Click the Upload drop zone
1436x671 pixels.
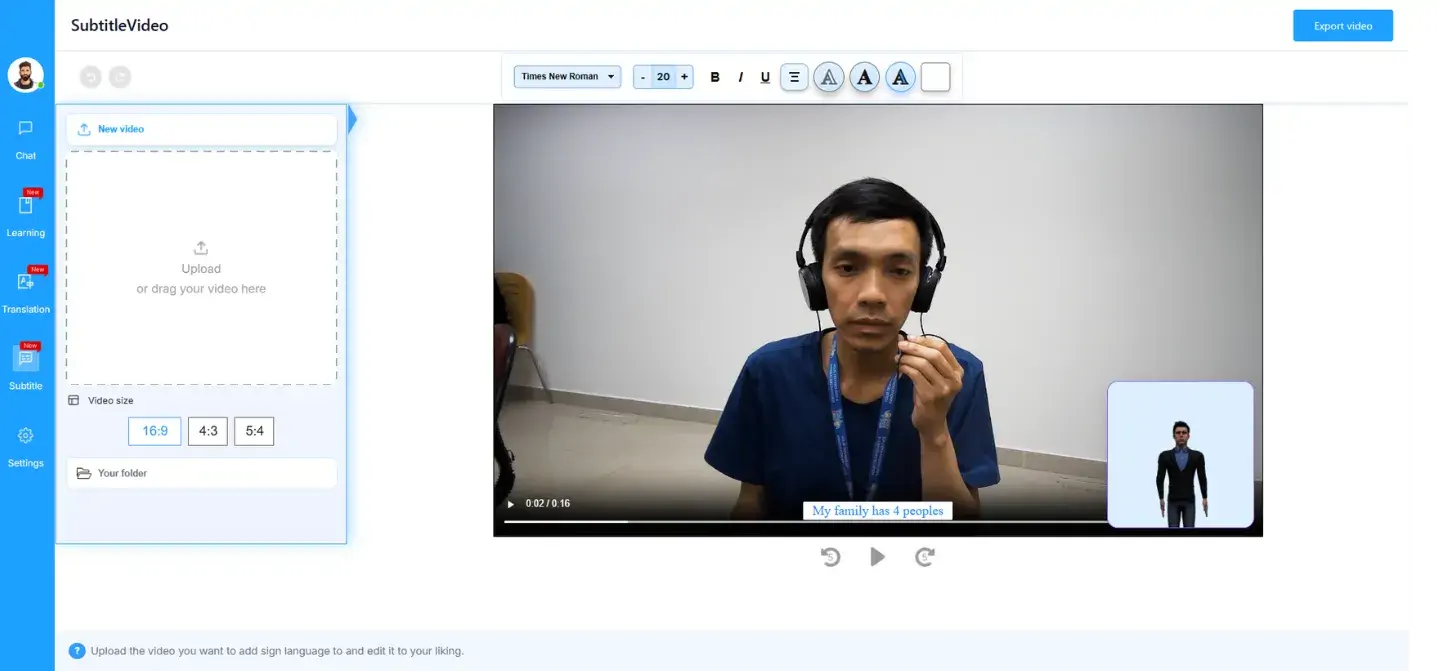pos(201,268)
